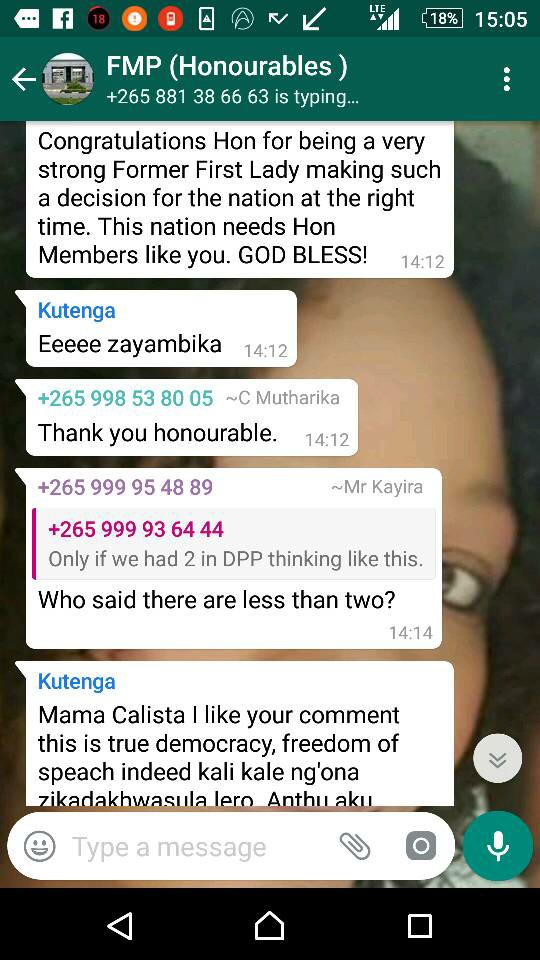
Task: Tap the Android home navigation button
Action: click(269, 925)
